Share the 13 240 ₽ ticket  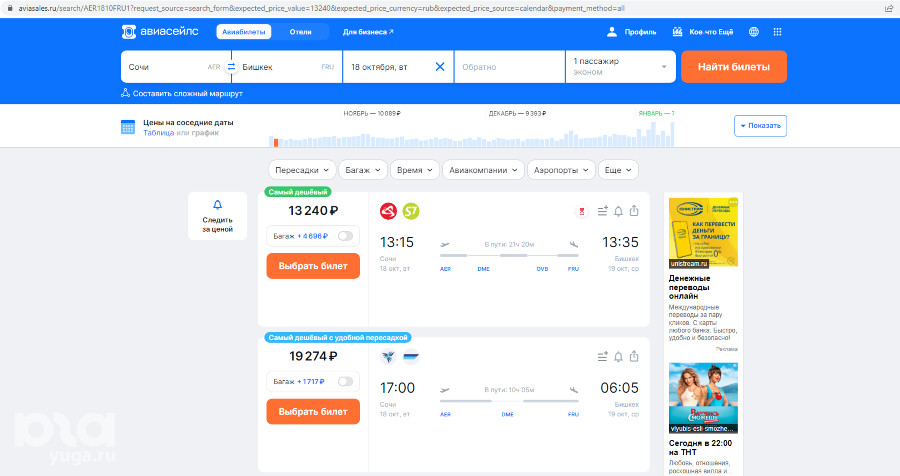(x=634, y=211)
